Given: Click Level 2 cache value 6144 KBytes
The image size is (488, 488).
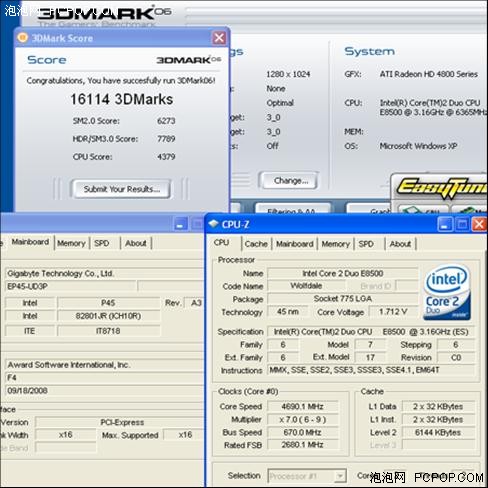Looking at the screenshot, I should pyautogui.click(x=438, y=432).
